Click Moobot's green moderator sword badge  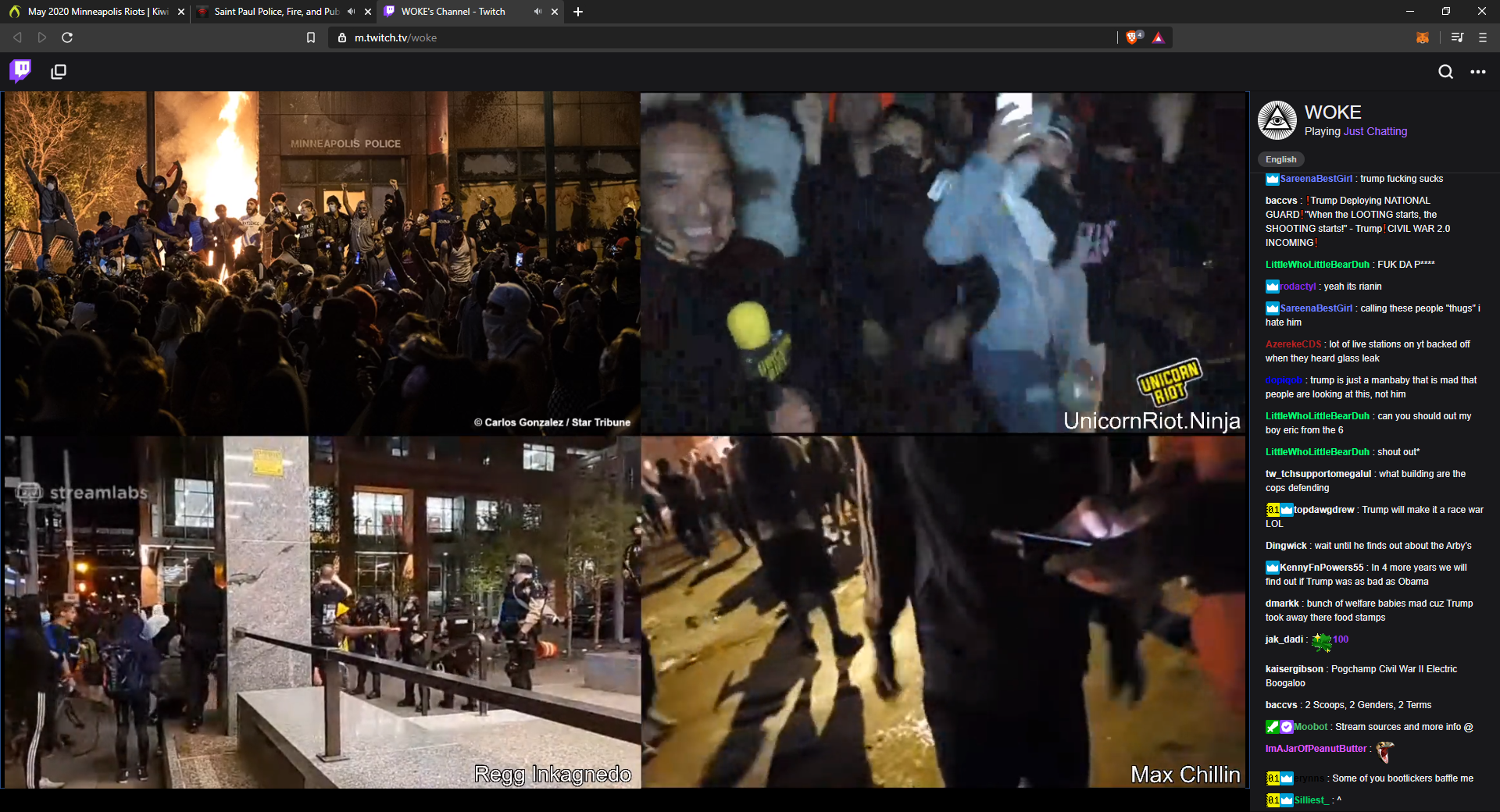pos(1273,727)
